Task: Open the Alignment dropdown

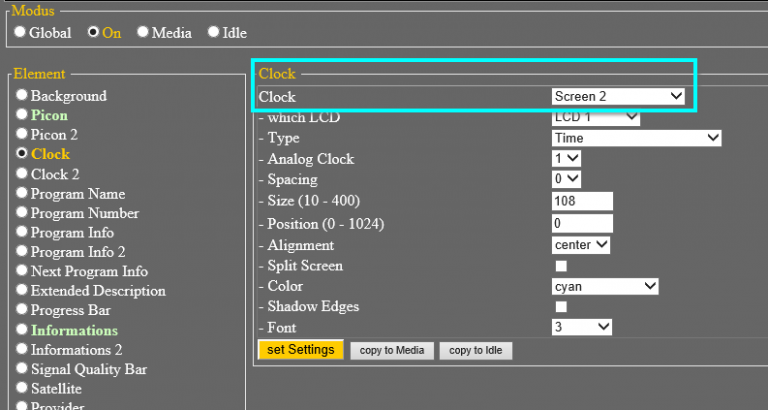Action: point(581,245)
